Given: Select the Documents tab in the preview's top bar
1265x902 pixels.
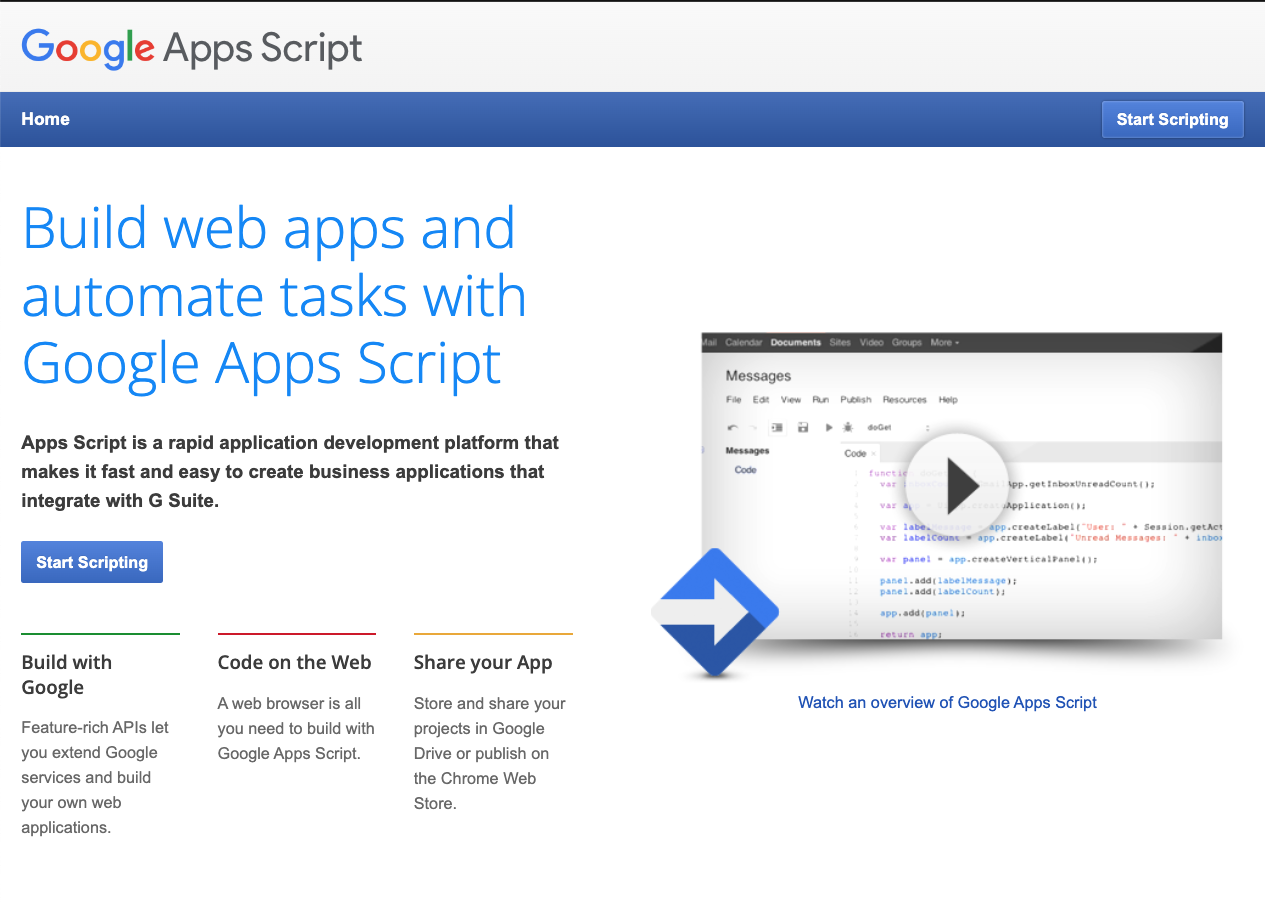Looking at the screenshot, I should coord(795,342).
